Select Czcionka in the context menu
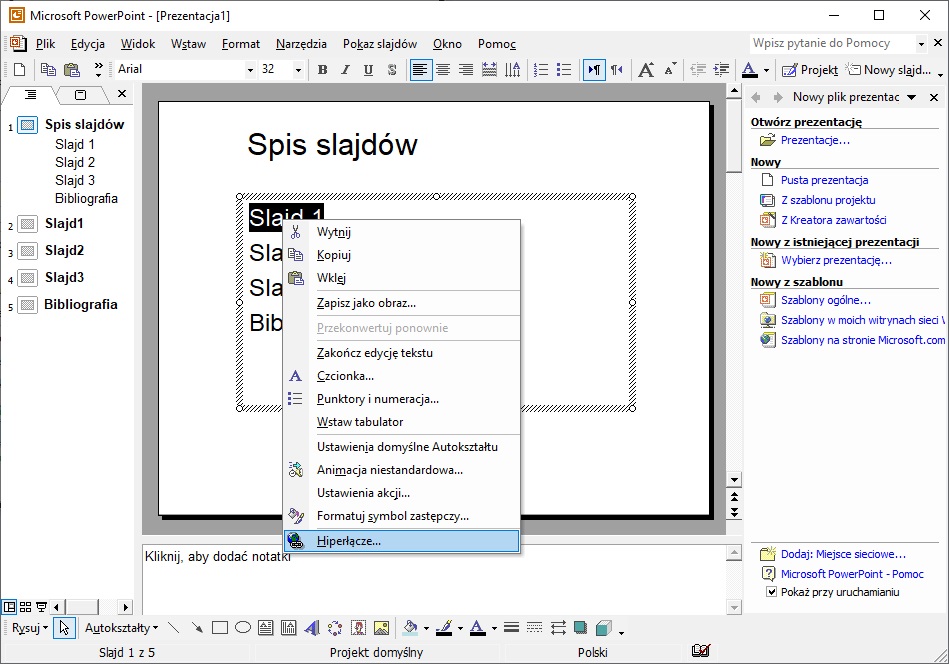949x664 pixels. pos(401,376)
